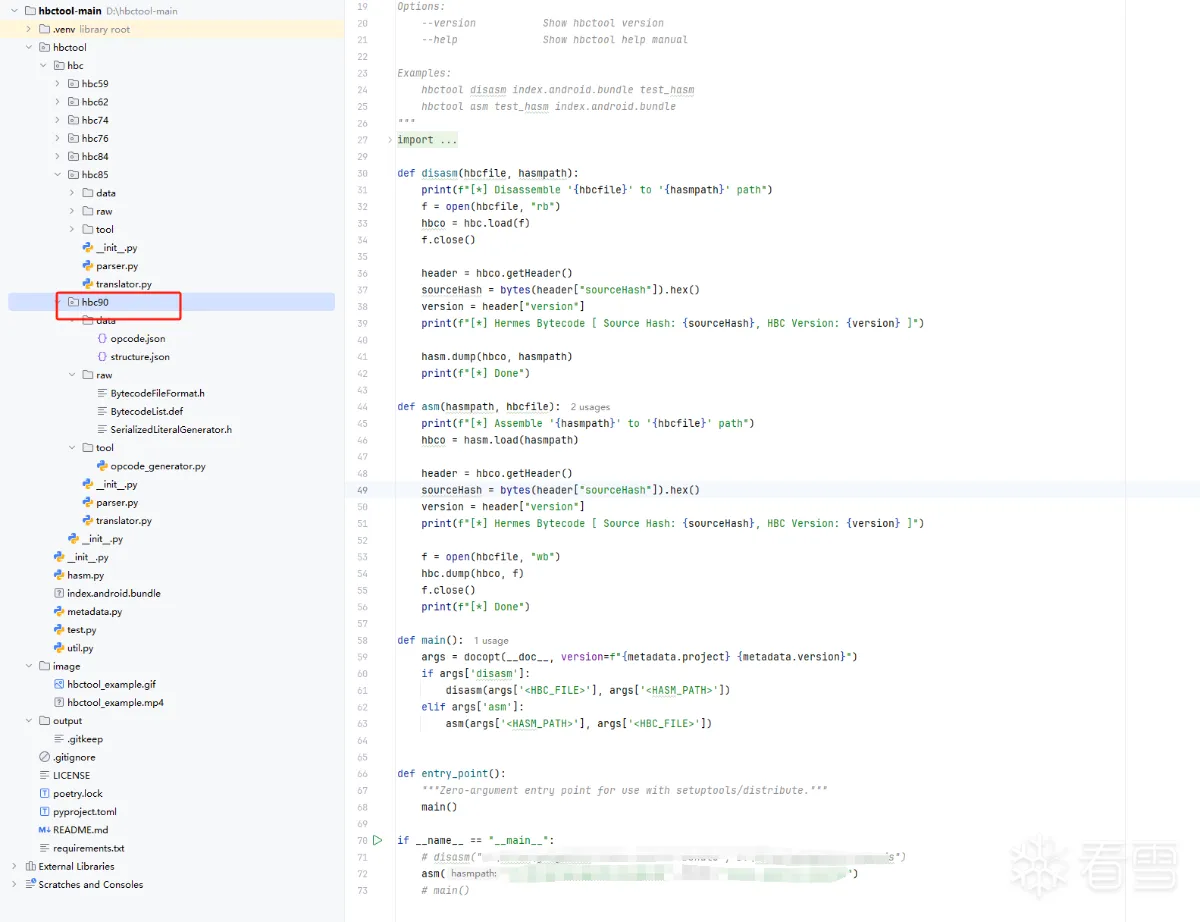
Task: Click the Python file icon beside hasm.py
Action: point(59,575)
